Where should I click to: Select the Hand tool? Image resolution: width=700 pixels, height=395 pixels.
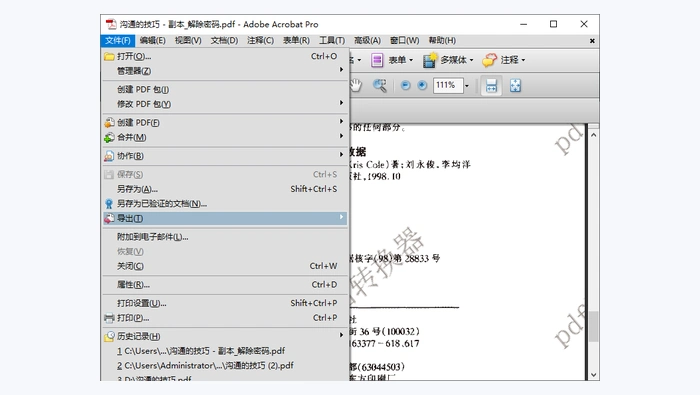pos(355,85)
